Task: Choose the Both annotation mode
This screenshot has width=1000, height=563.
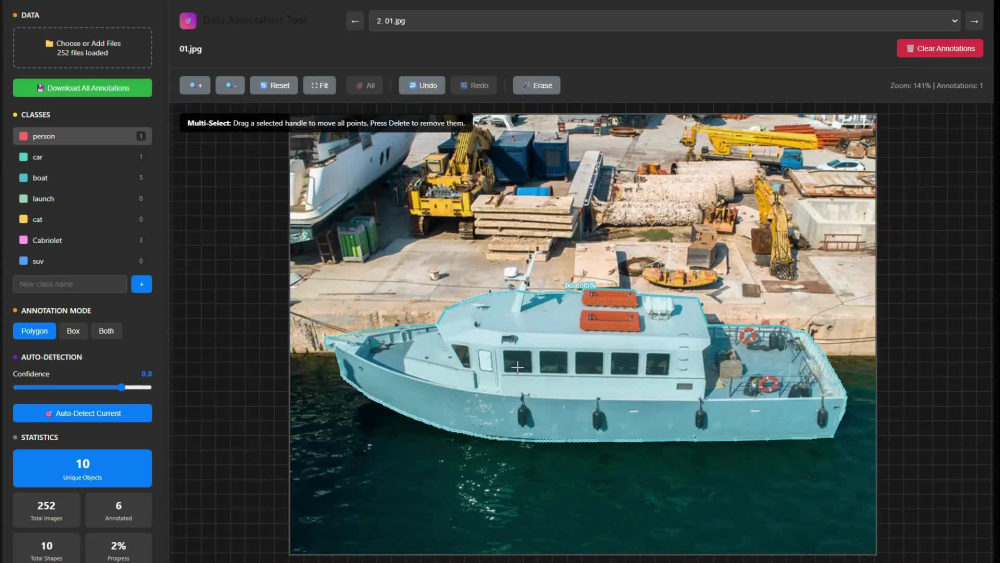Action: pos(107,331)
